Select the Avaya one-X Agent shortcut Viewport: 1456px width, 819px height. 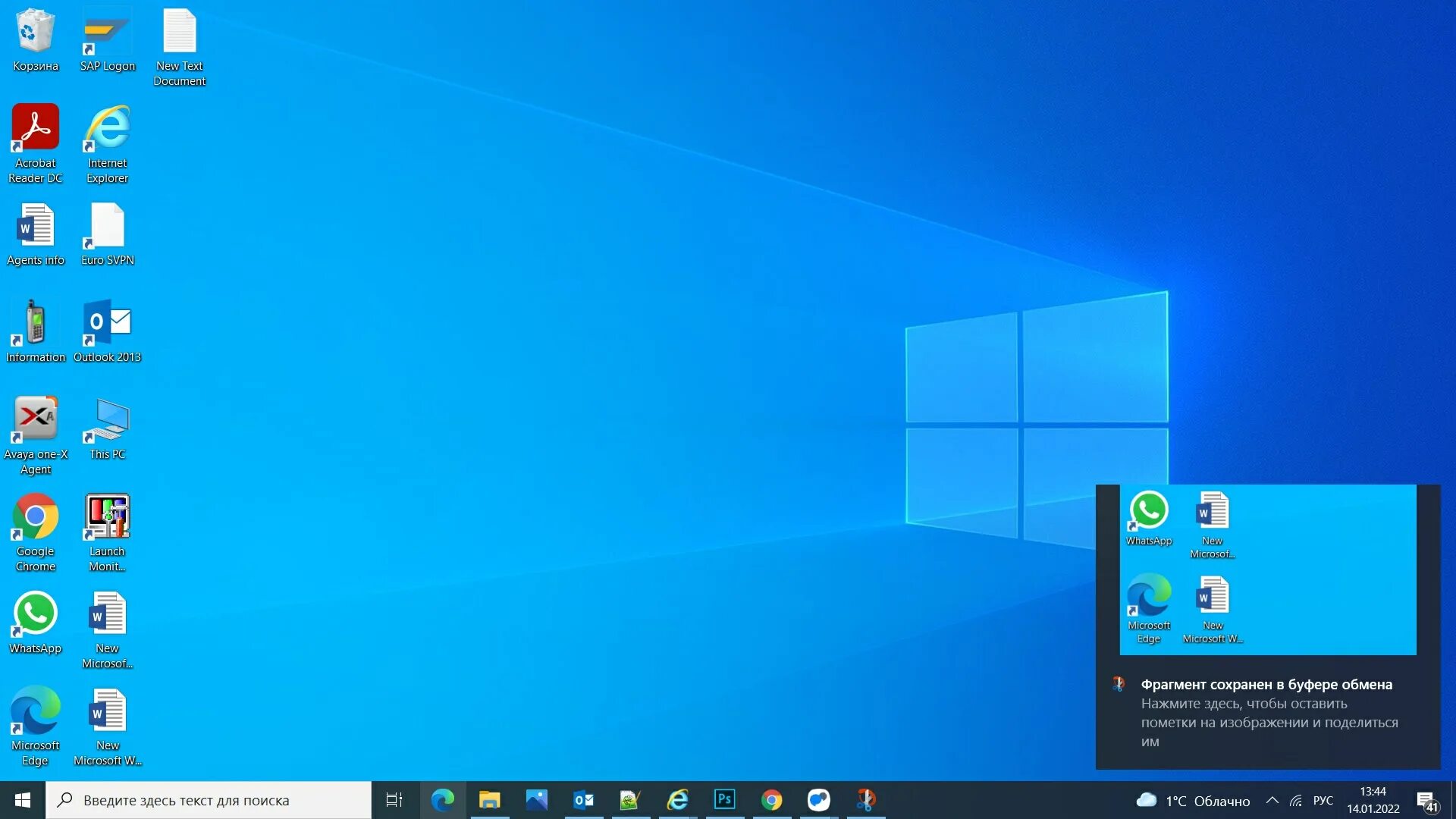click(x=35, y=435)
